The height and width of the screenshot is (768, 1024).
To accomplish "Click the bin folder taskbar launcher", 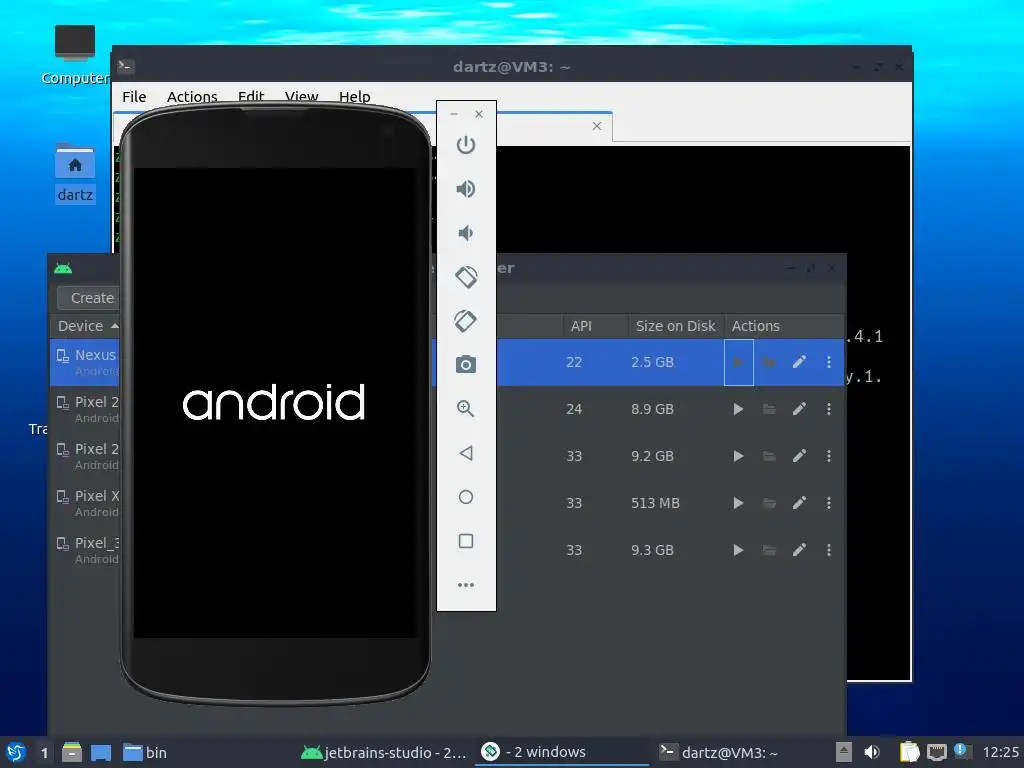I will pyautogui.click(x=145, y=752).
